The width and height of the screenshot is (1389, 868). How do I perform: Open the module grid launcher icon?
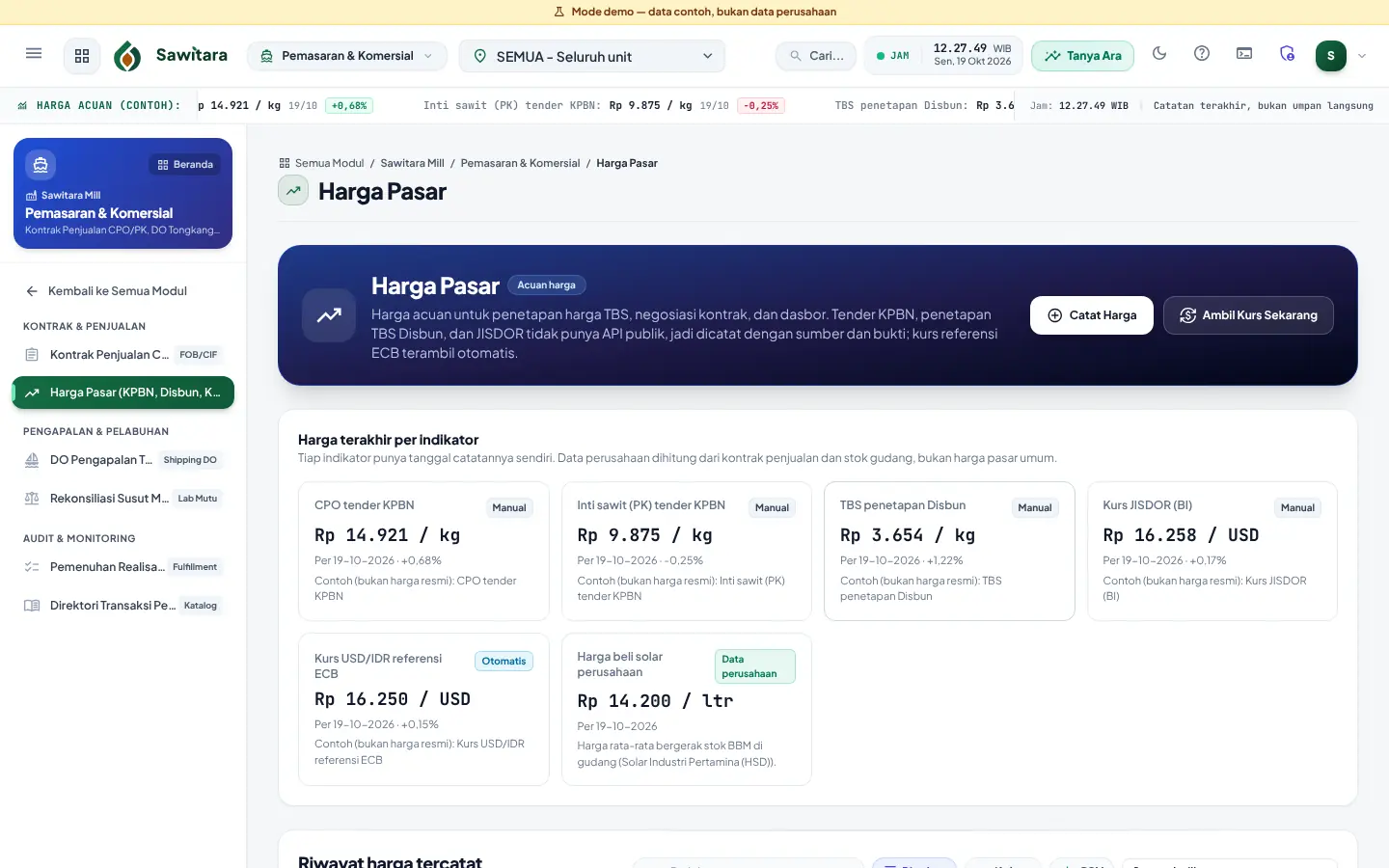82,56
